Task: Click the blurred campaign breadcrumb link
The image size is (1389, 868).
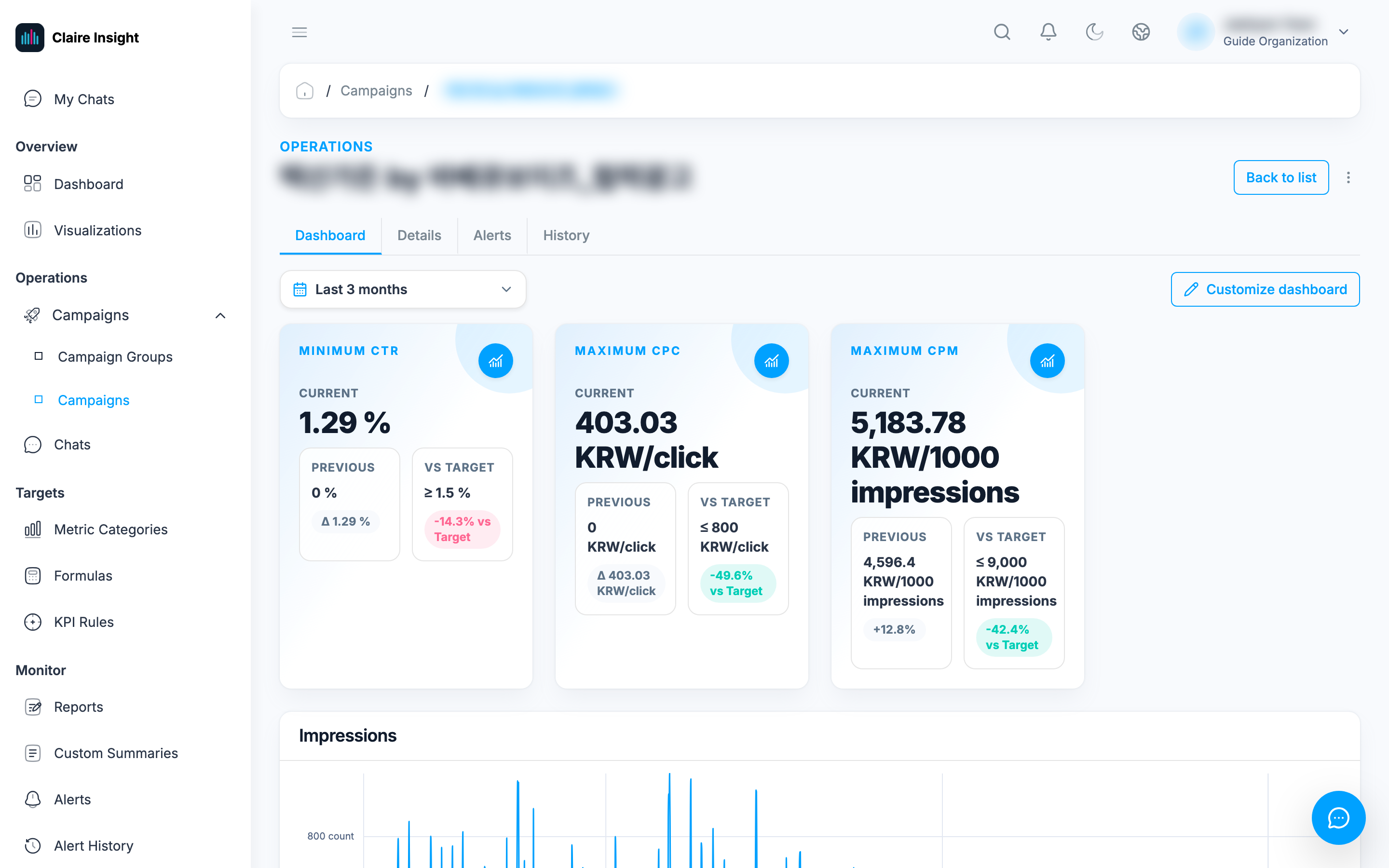Action: tap(531, 91)
